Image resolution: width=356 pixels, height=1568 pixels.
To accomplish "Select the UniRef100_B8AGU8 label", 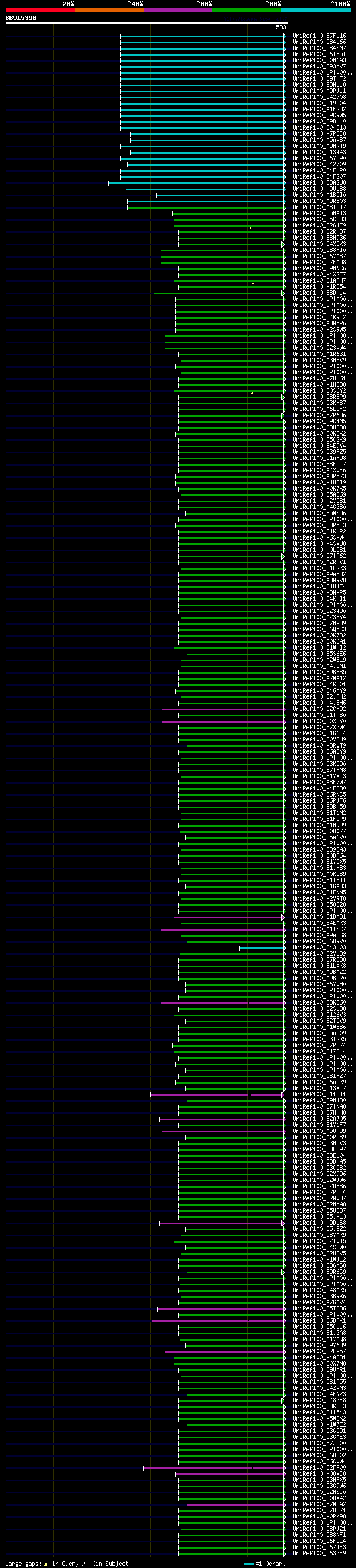I will [319, 182].
